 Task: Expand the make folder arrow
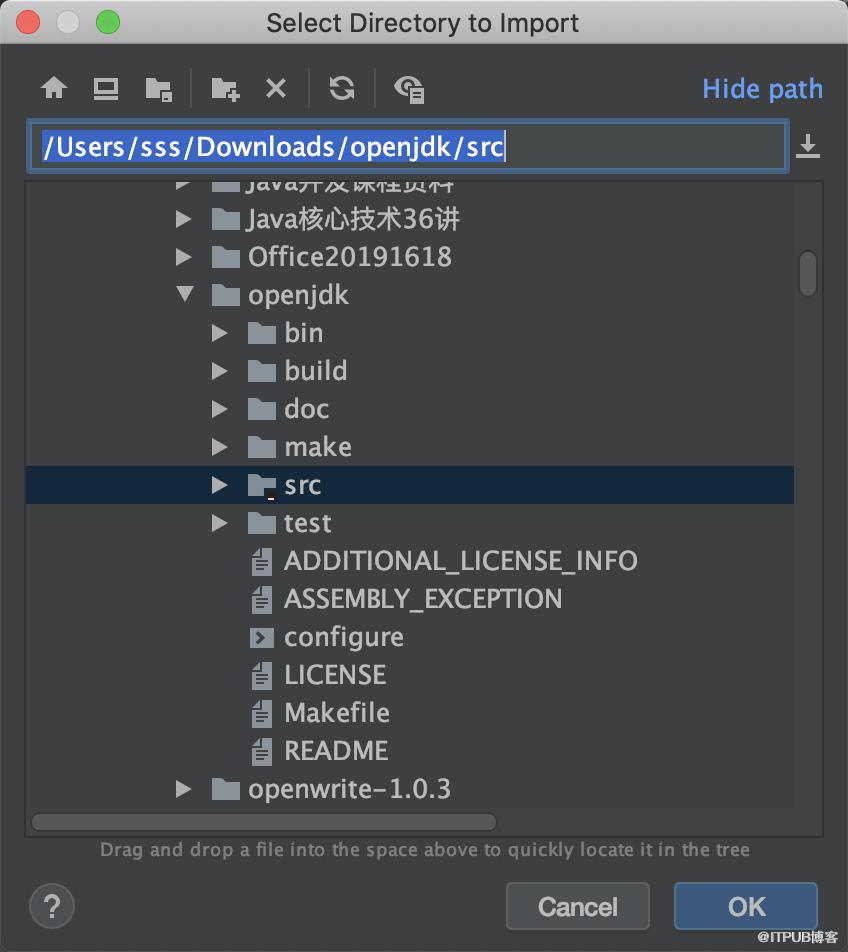[220, 447]
